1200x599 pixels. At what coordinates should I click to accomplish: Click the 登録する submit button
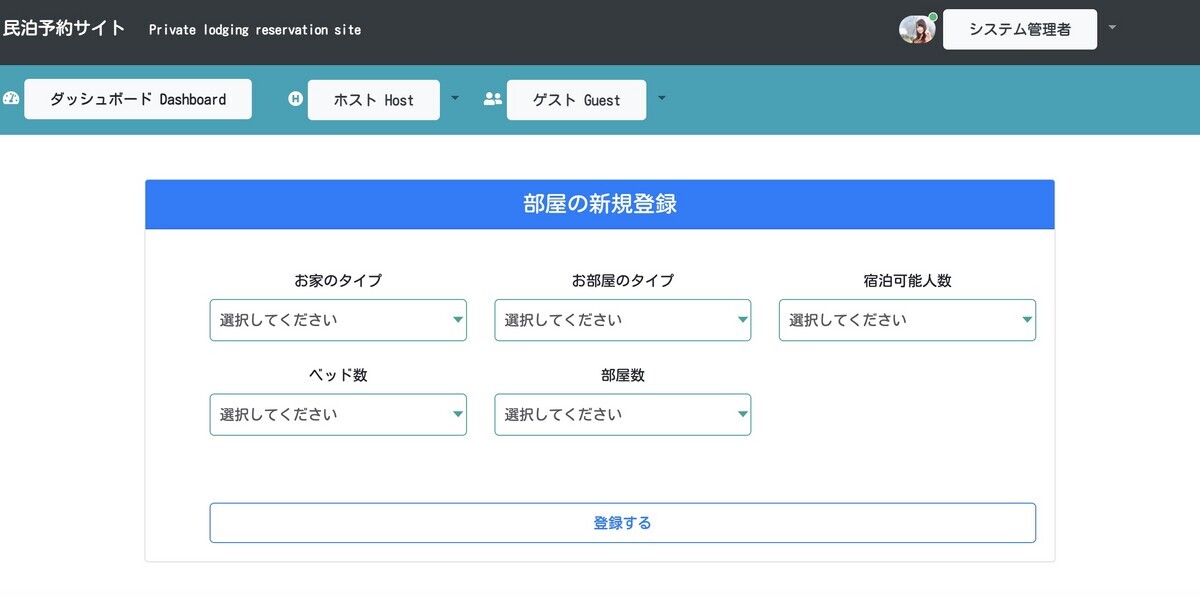click(622, 522)
